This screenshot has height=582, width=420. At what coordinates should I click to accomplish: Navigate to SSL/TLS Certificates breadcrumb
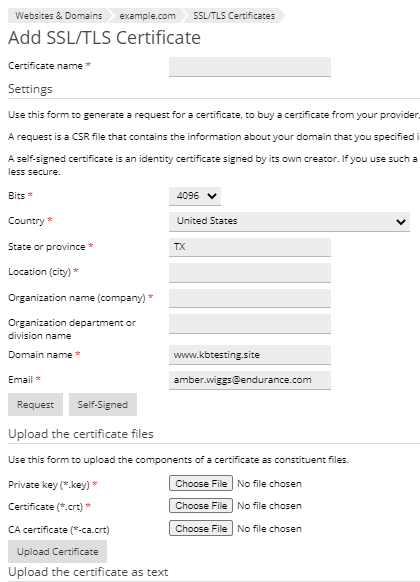[234, 16]
